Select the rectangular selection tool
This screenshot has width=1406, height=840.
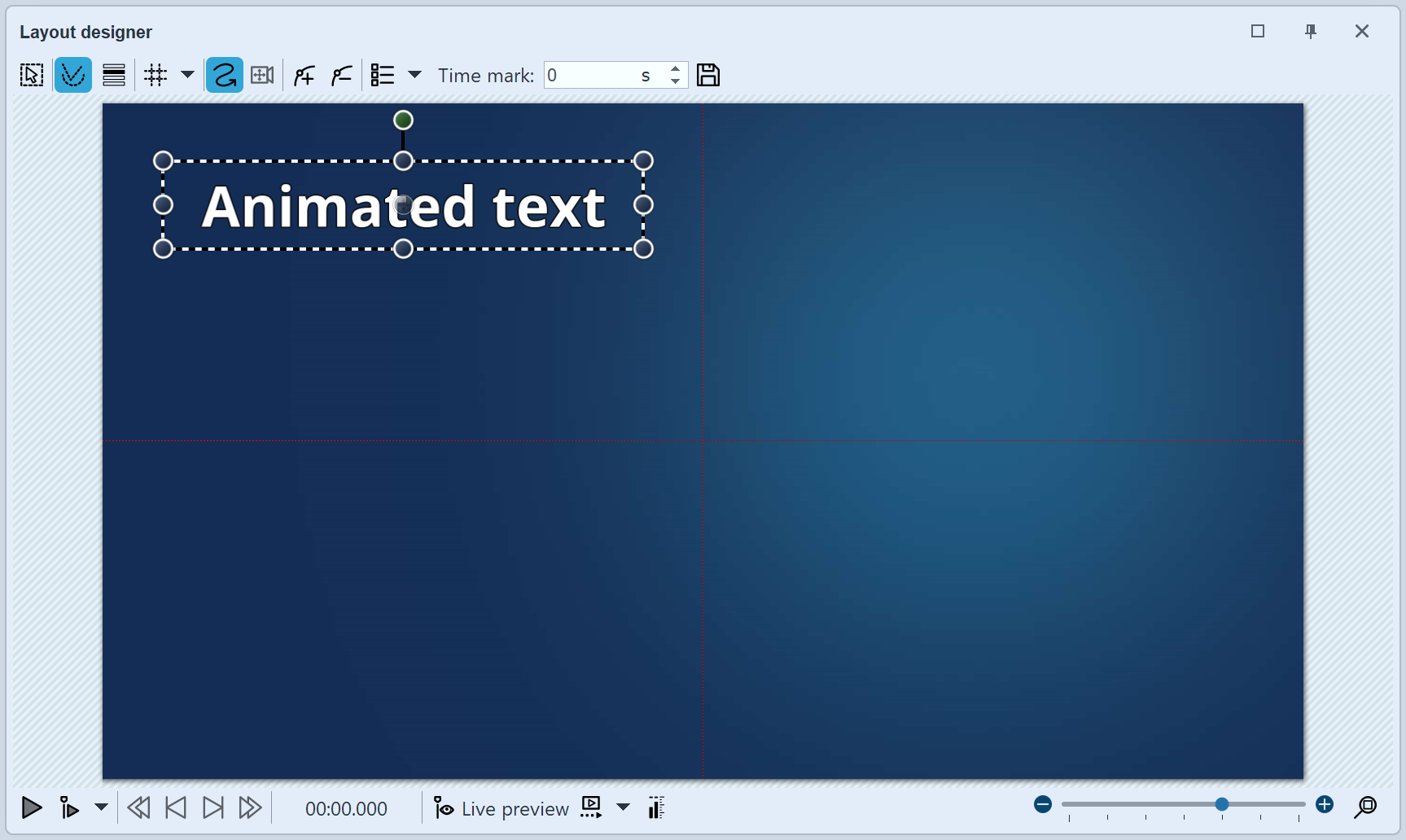click(x=31, y=74)
